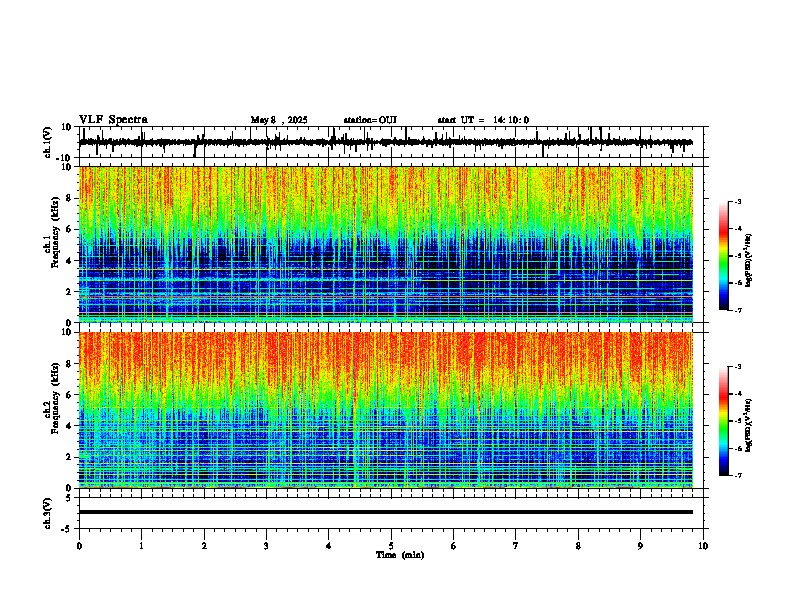Image resolution: width=792 pixels, height=612 pixels.
Task: Click the "ch.3(V)" axis label
Action: pyautogui.click(x=48, y=514)
